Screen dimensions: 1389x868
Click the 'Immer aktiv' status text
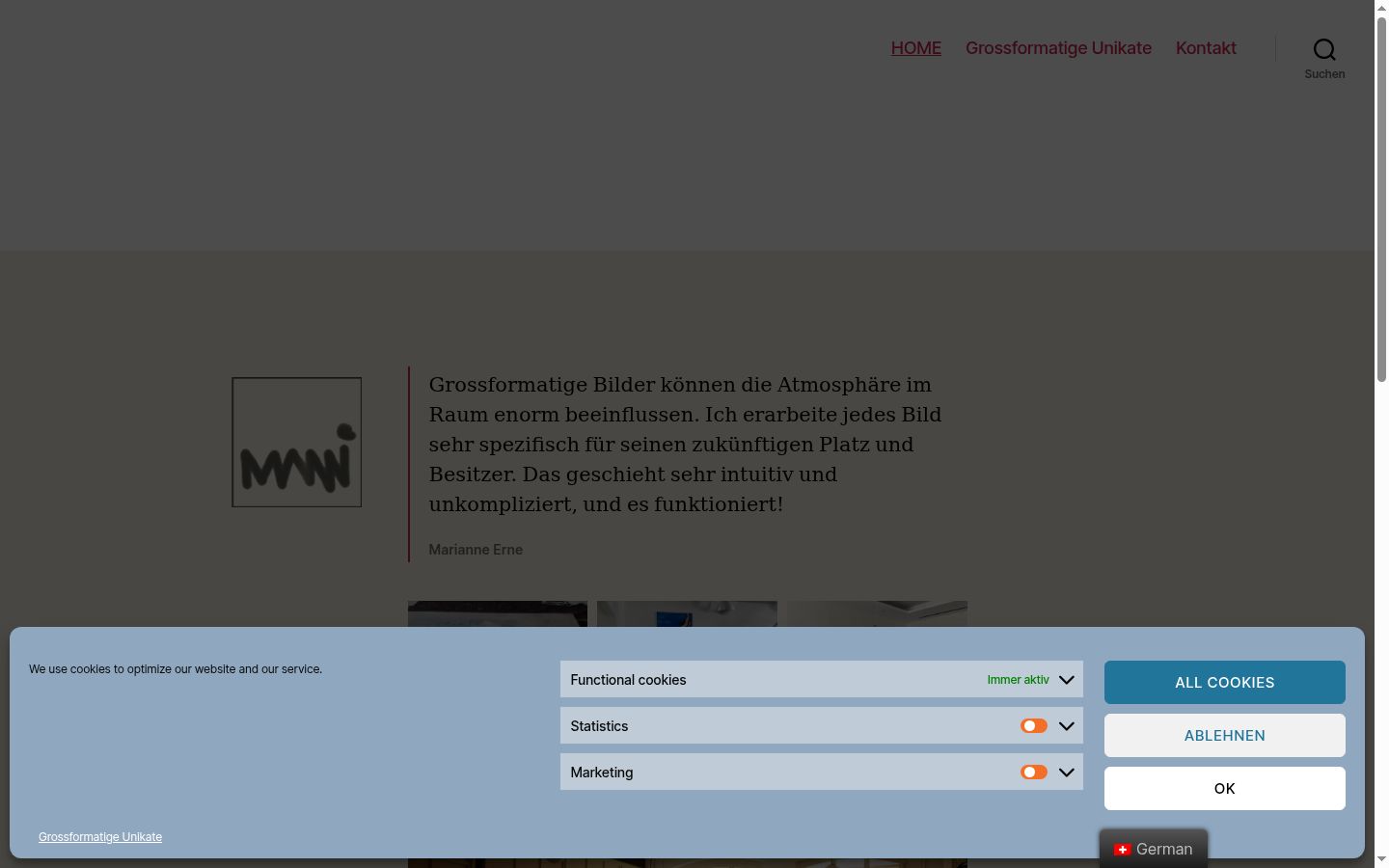1018,680
